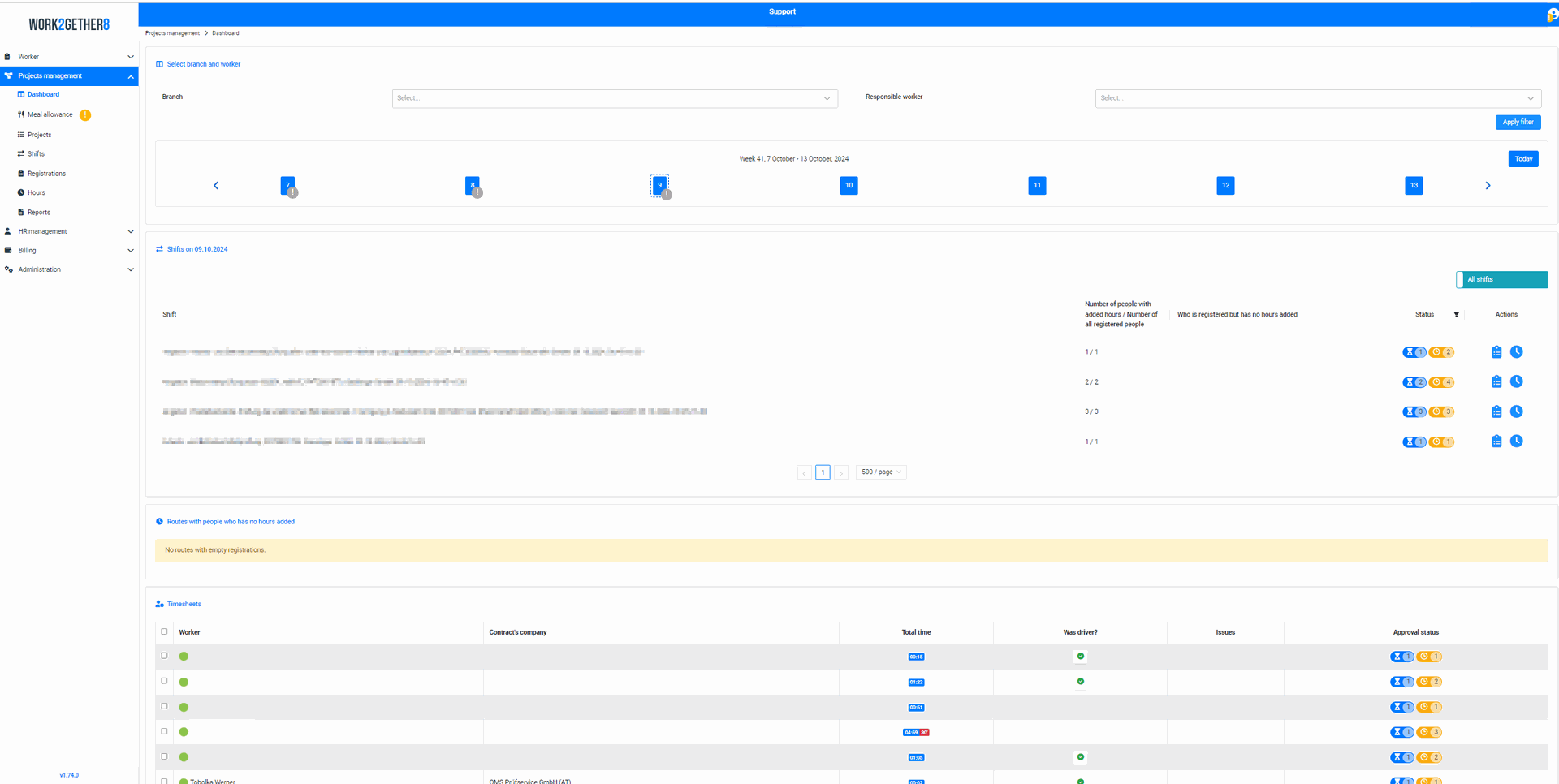Image resolution: width=1559 pixels, height=784 pixels.
Task: Open clipboard icon in third shift row
Action: tap(1496, 412)
